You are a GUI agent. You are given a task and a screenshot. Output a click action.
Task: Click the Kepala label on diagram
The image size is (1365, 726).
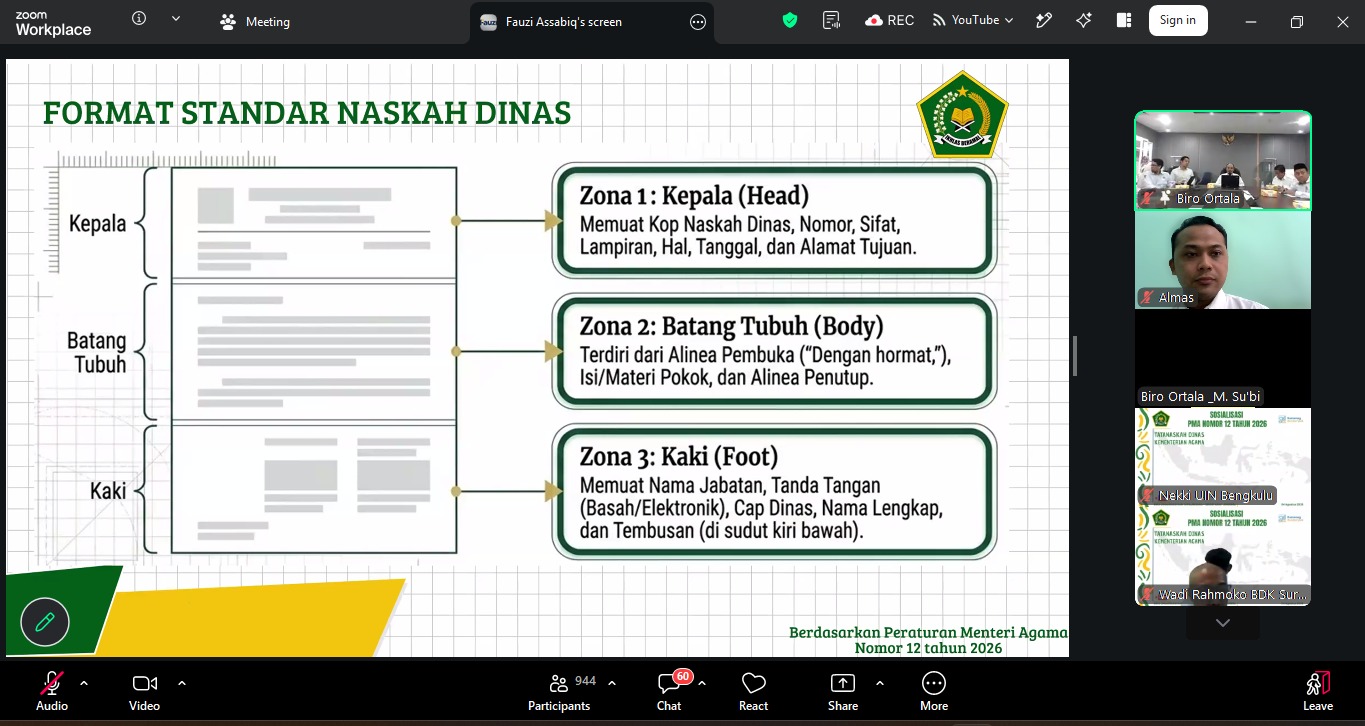click(x=98, y=224)
